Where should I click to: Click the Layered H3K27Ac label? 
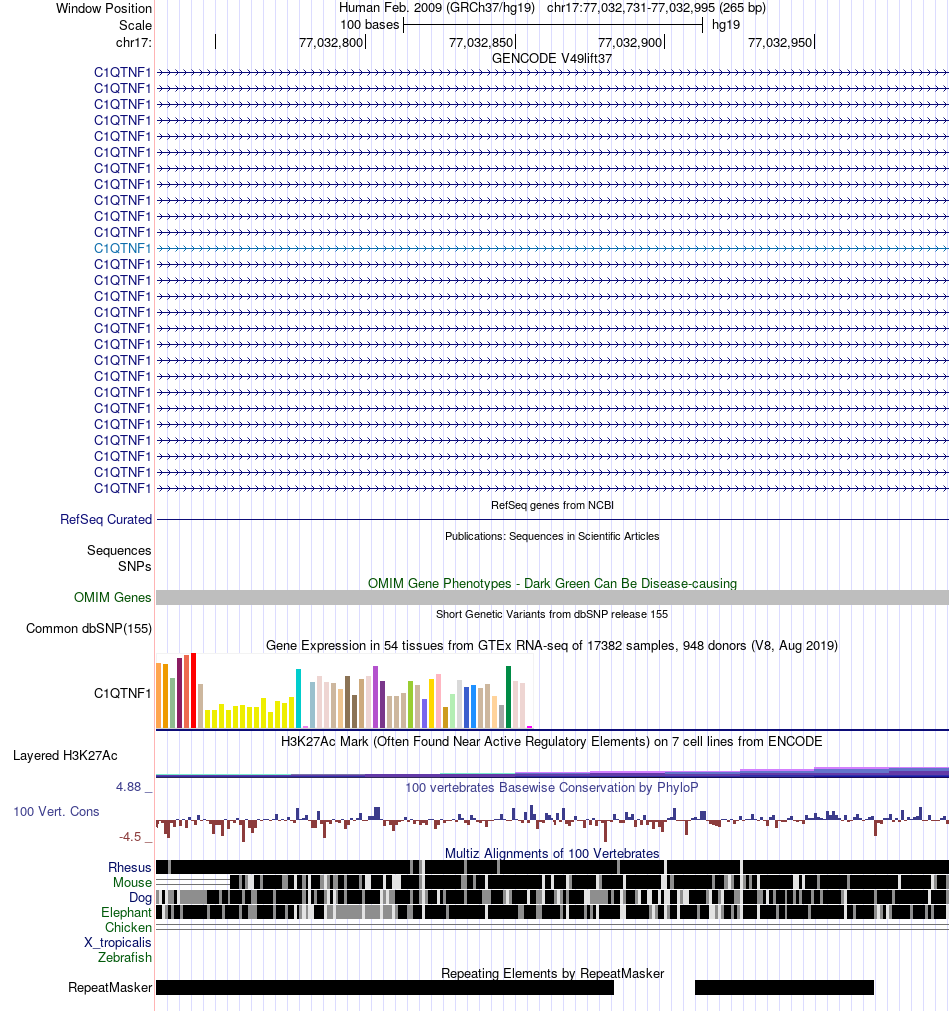65,755
